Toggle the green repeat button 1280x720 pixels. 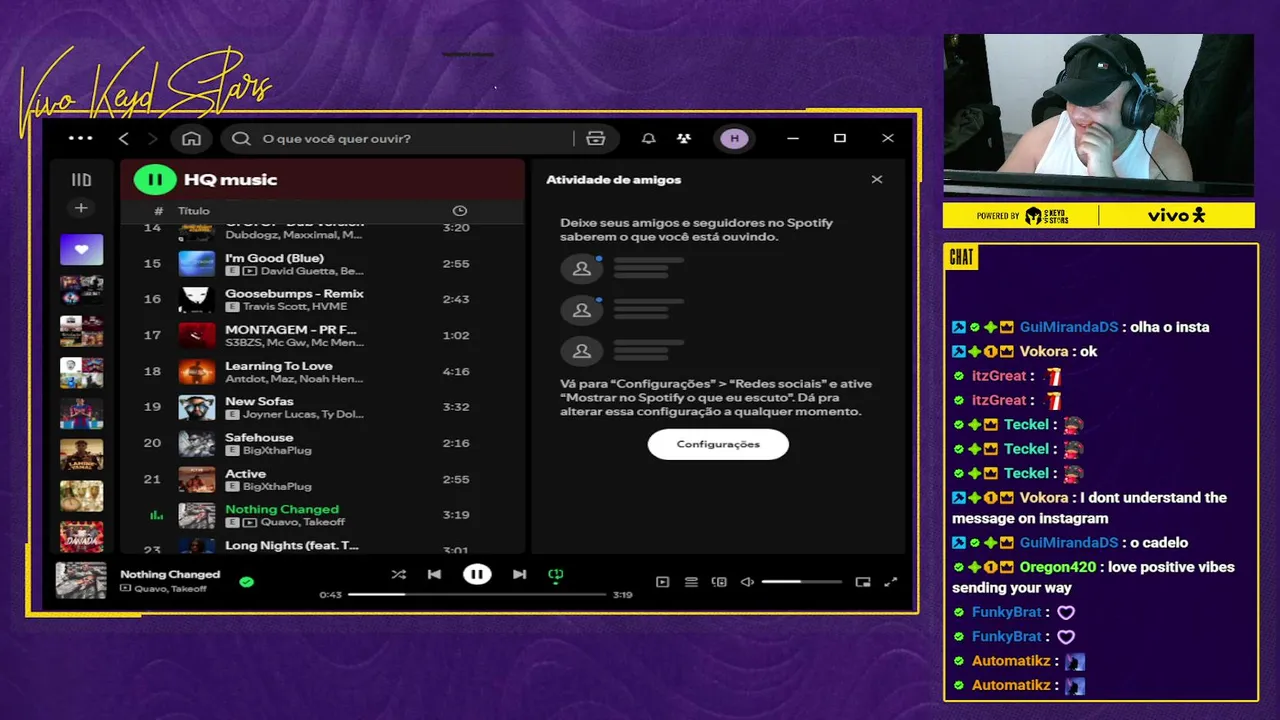(x=556, y=574)
